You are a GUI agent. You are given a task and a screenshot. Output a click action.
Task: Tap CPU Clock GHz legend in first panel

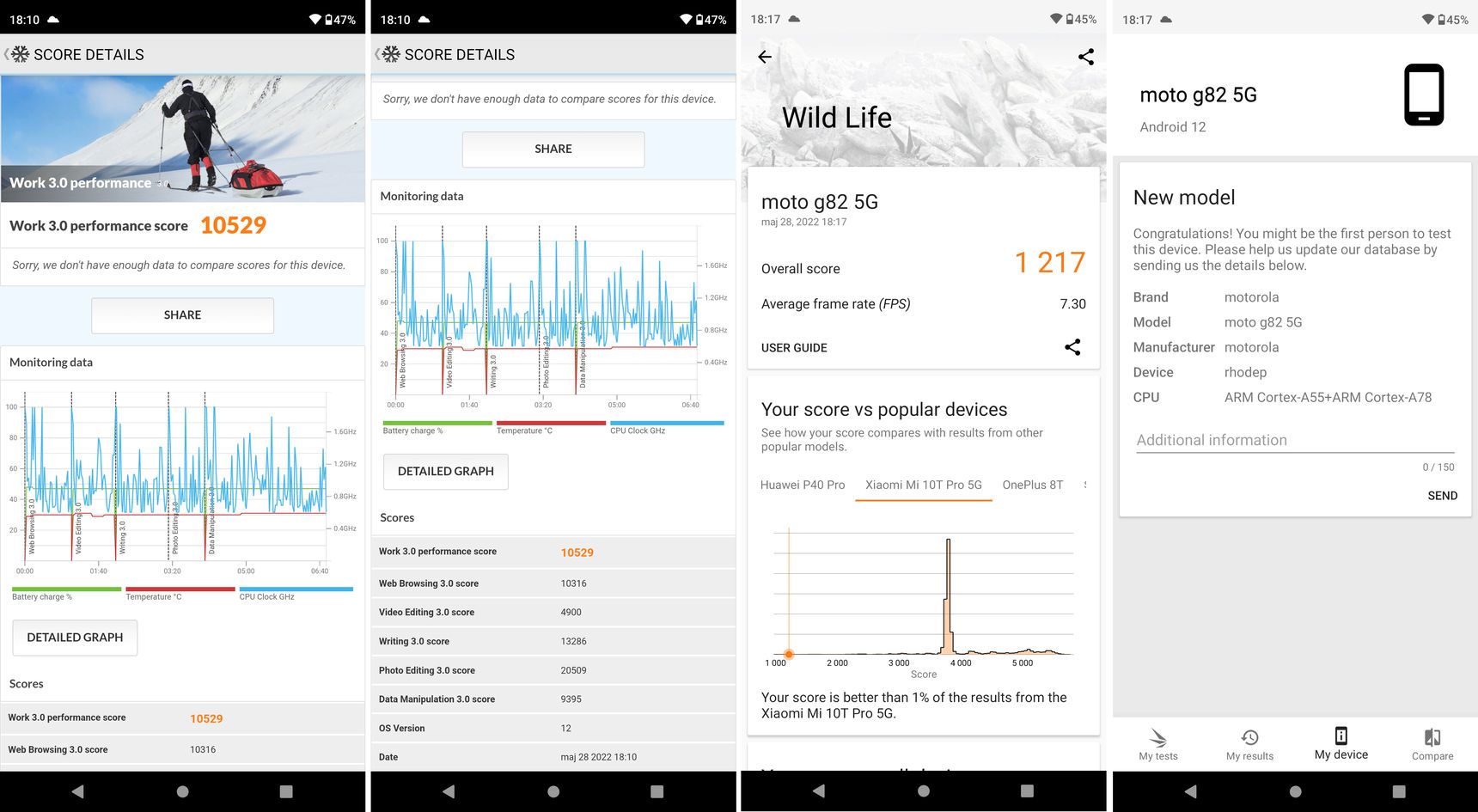tap(296, 594)
